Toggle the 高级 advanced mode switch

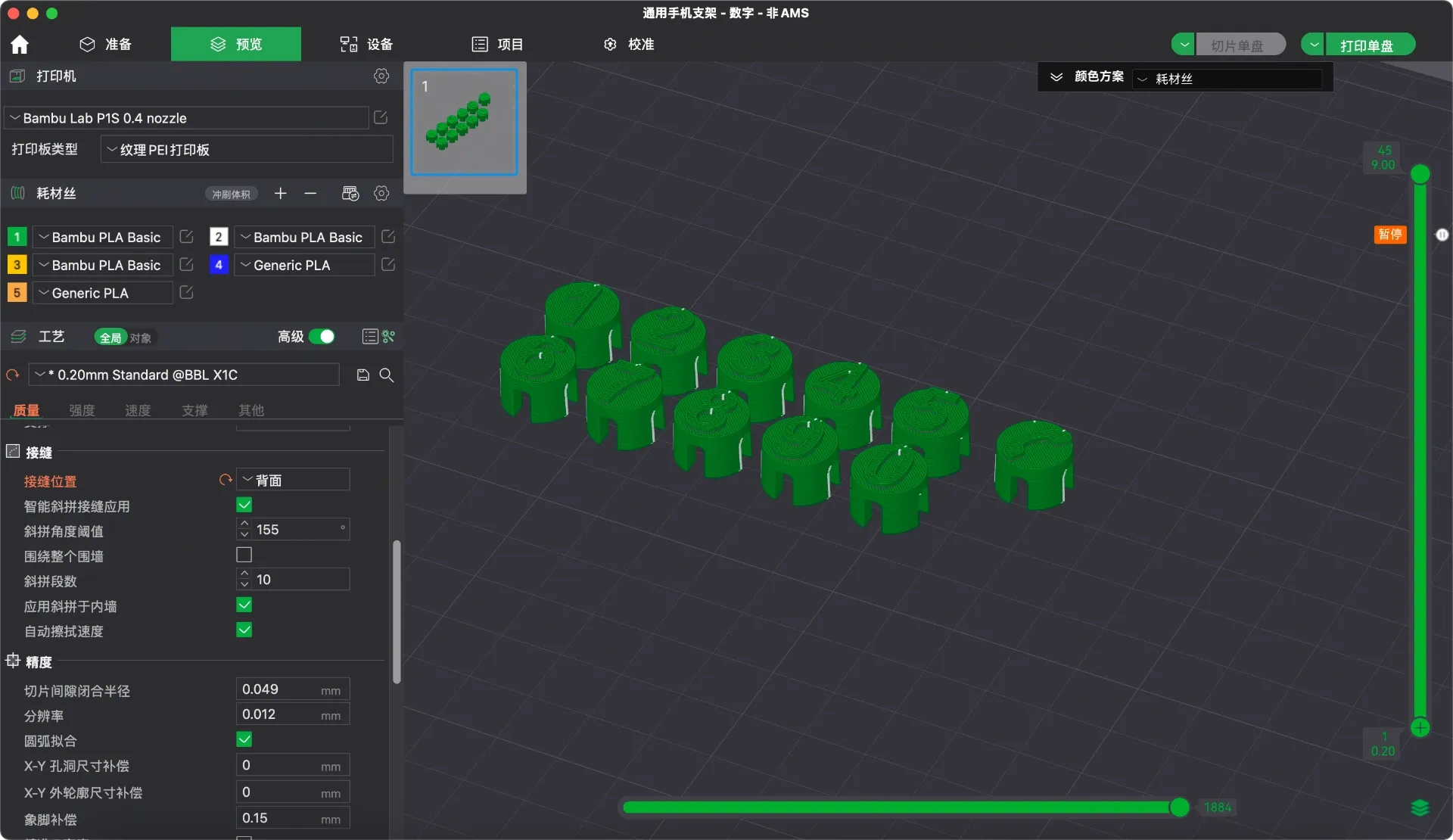322,337
